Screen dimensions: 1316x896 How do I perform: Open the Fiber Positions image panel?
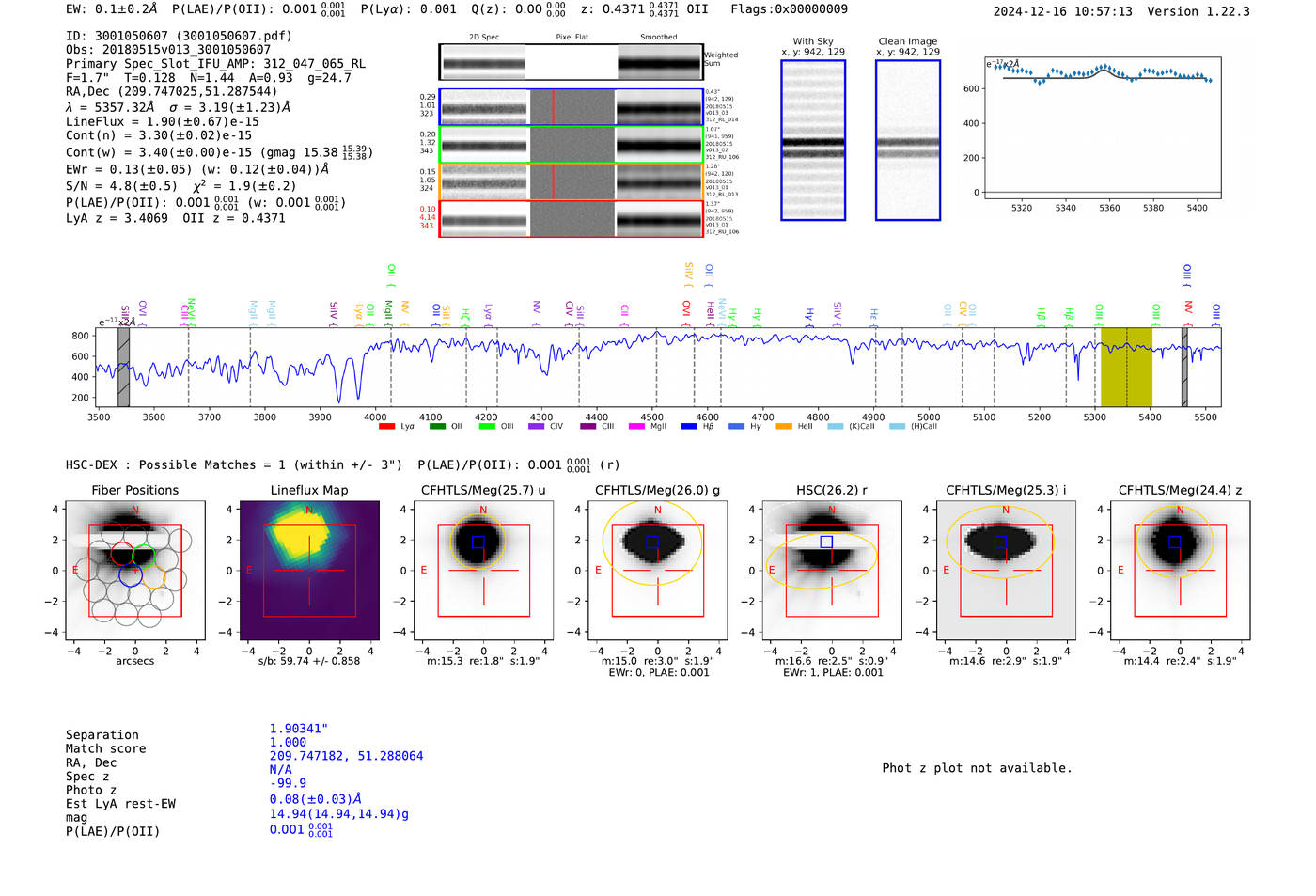coord(135,570)
